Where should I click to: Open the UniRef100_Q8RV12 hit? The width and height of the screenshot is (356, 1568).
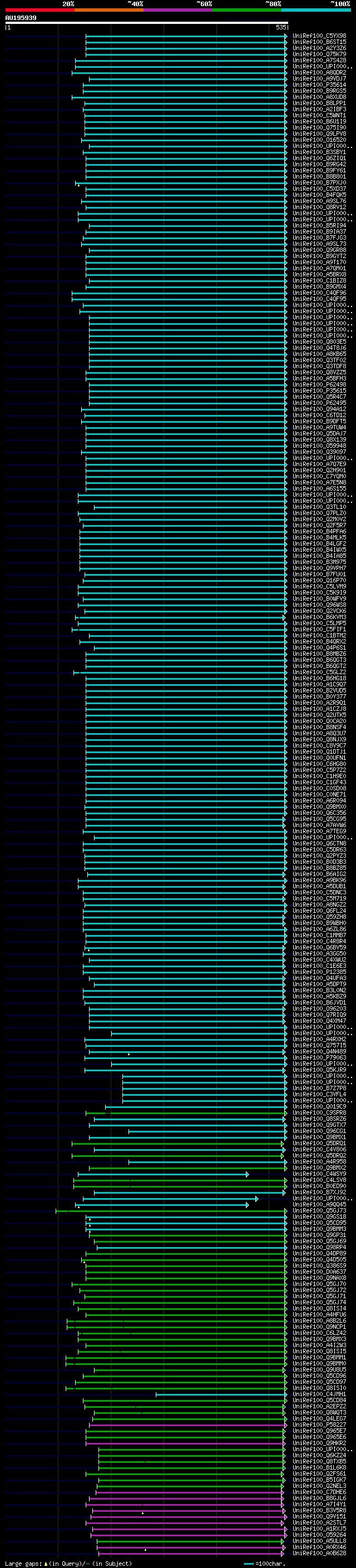(x=319, y=207)
